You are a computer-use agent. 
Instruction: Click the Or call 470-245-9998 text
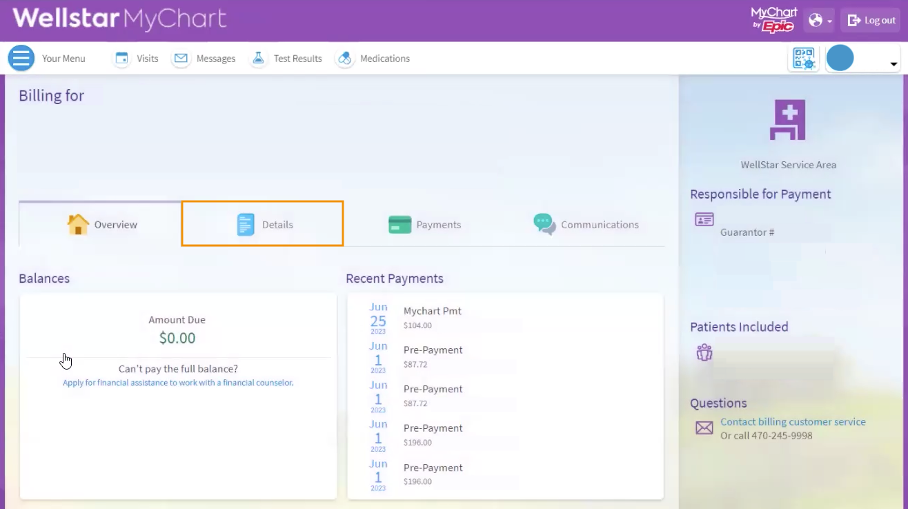pos(766,436)
